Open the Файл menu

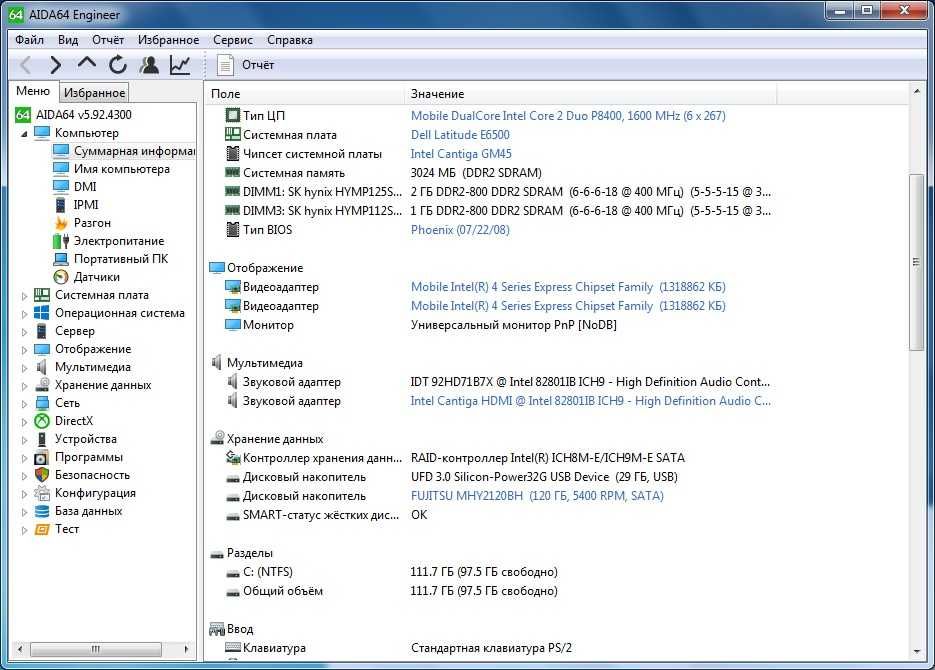click(29, 40)
